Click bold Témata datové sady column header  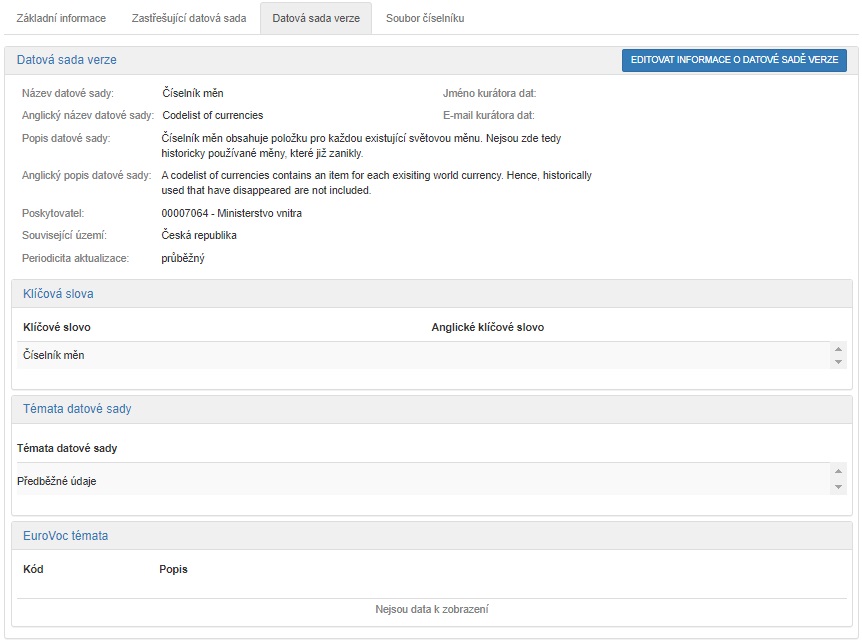click(x=67, y=448)
